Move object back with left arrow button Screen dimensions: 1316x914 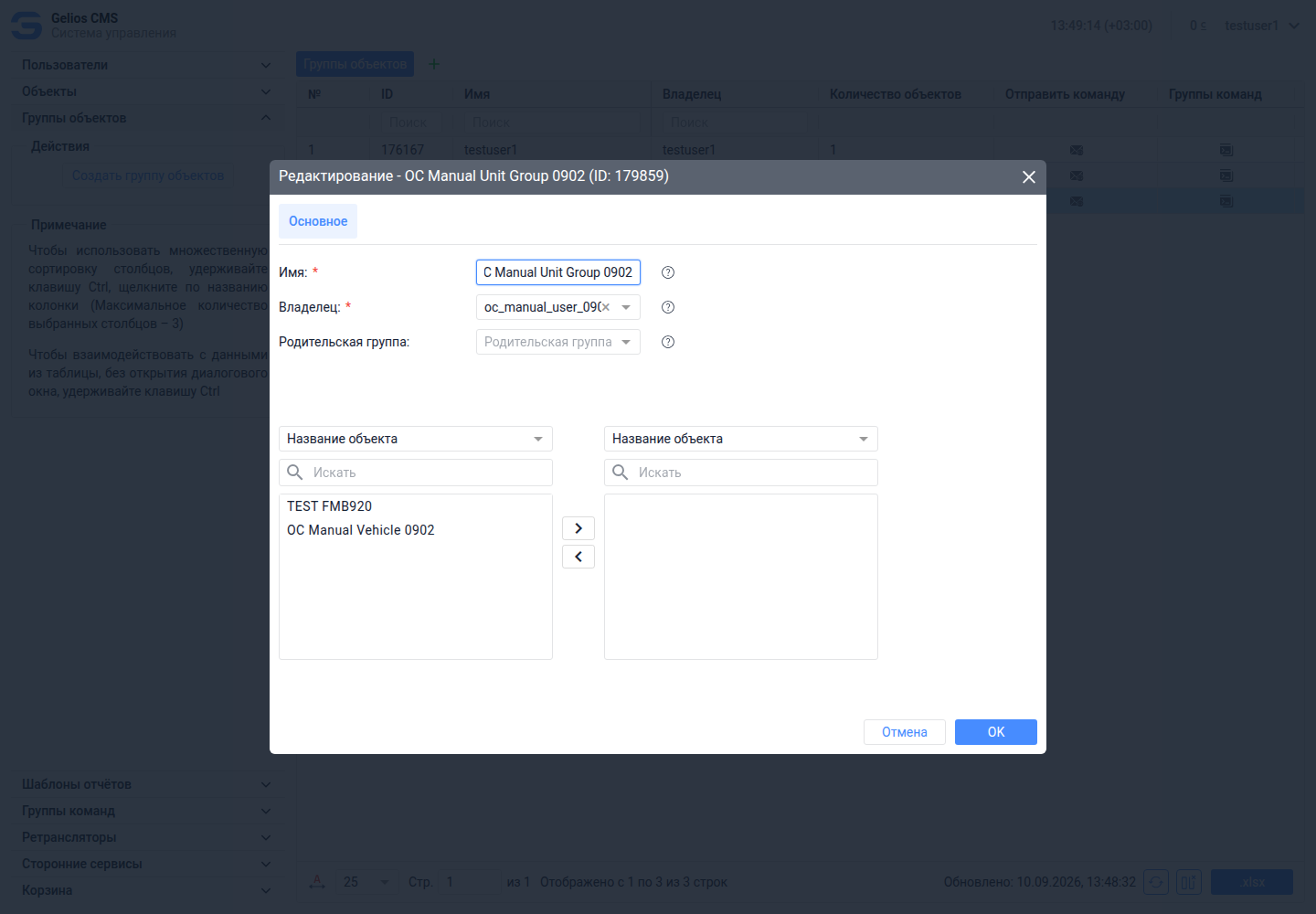click(578, 557)
